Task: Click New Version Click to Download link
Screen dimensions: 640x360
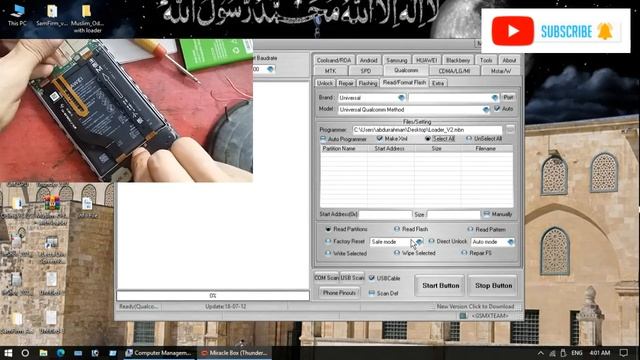Action: [x=475, y=306]
